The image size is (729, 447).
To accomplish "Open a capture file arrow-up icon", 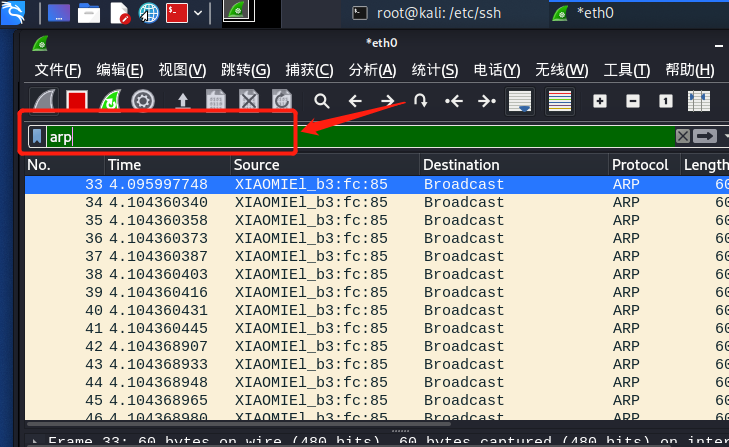I will (183, 101).
